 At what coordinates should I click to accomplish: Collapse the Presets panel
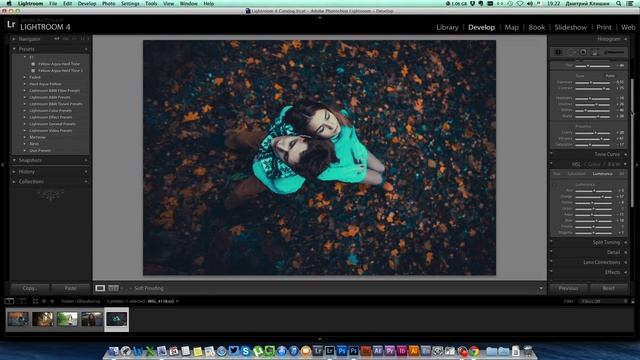click(x=14, y=49)
